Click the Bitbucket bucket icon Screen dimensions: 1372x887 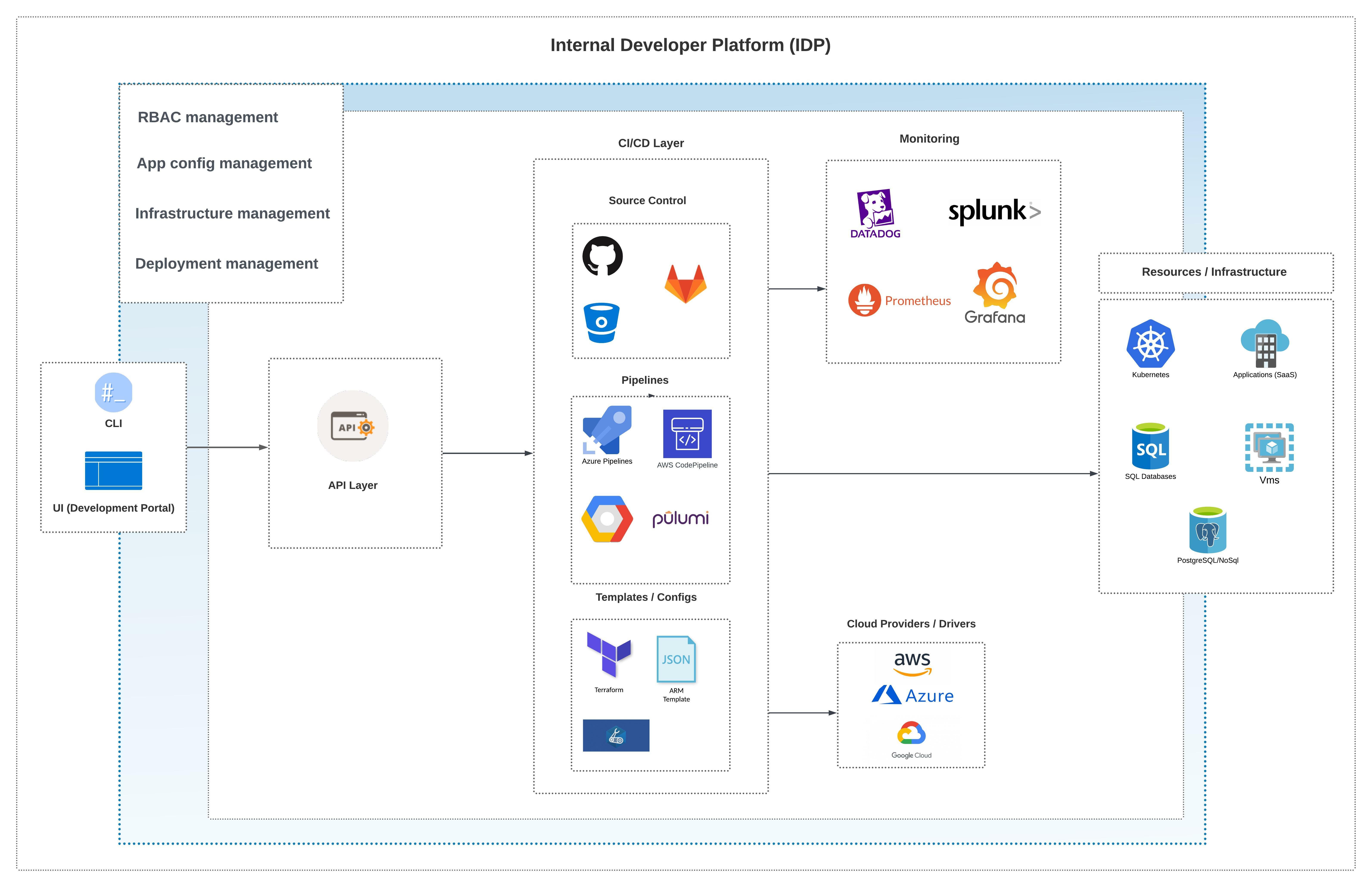(x=601, y=323)
